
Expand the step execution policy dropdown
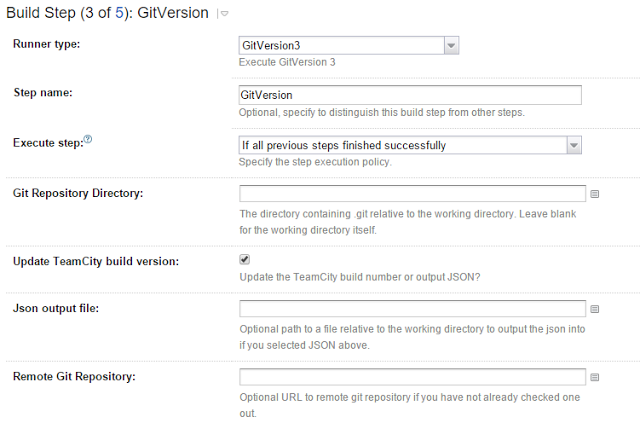pyautogui.click(x=410, y=145)
